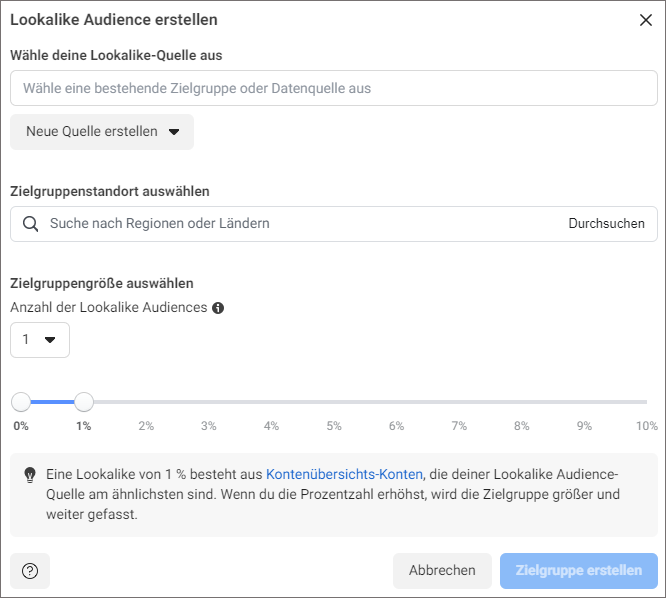Click the slider handle at 0%
Image resolution: width=666 pixels, height=598 pixels.
[x=21, y=402]
